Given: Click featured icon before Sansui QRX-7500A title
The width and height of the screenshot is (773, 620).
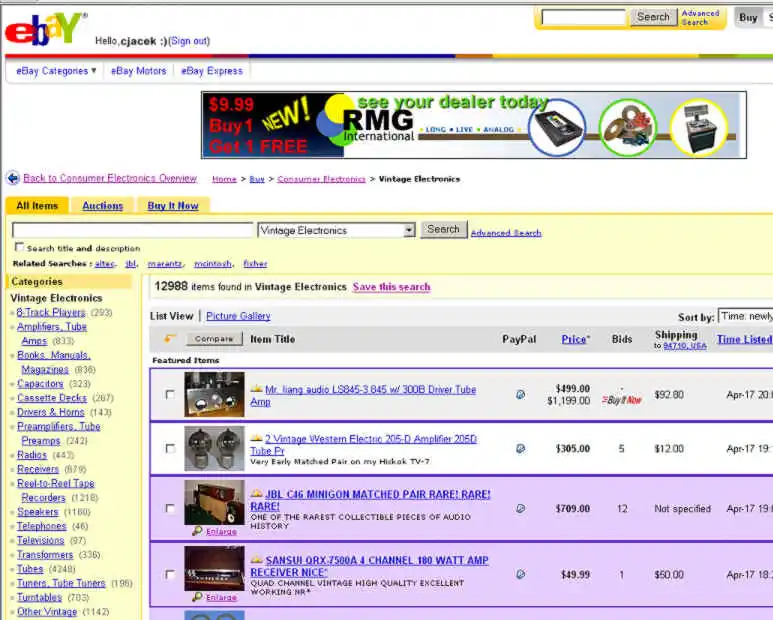Looking at the screenshot, I should pyautogui.click(x=256, y=559).
